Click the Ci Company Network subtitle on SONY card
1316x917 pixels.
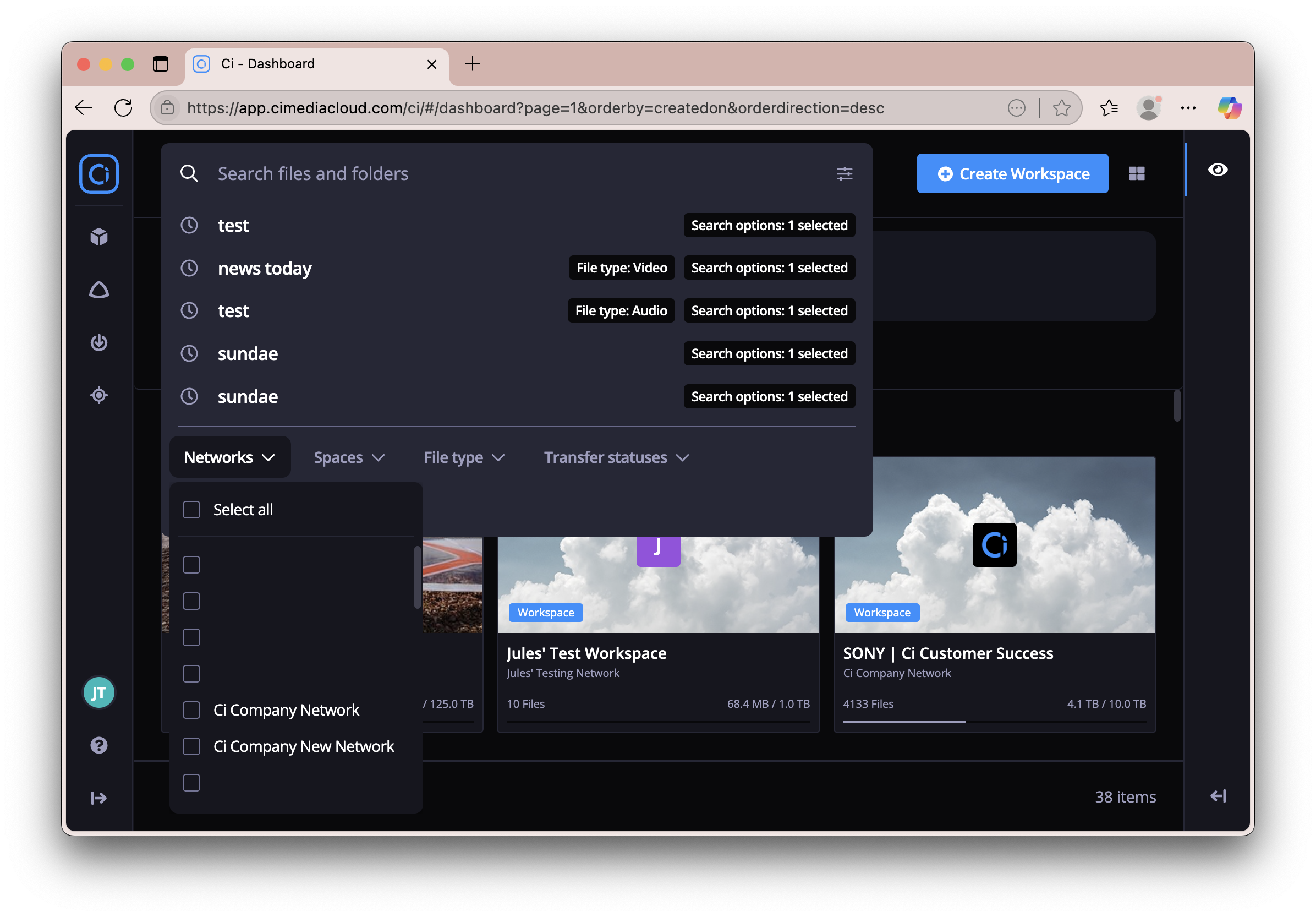point(896,673)
